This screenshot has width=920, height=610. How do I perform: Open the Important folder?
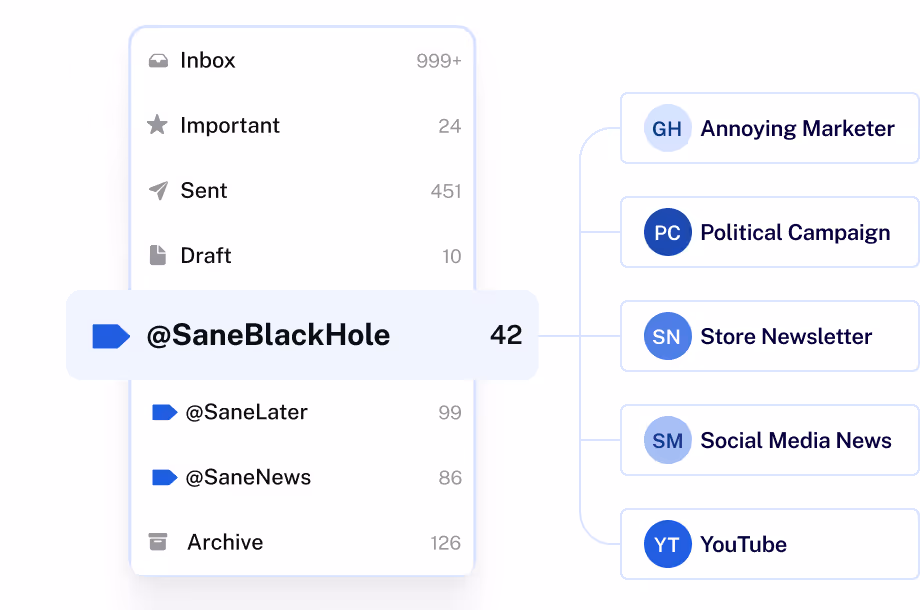coord(303,125)
